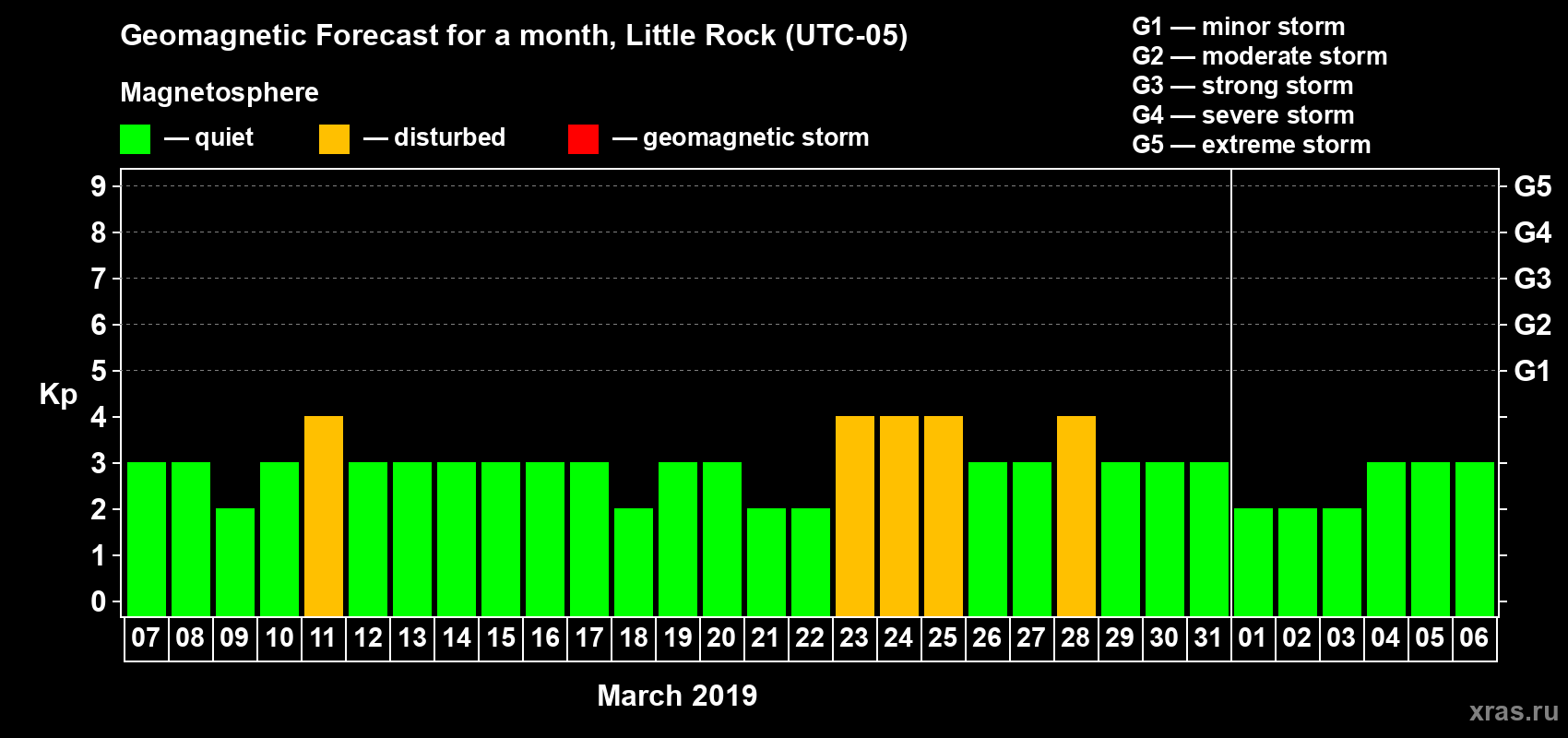Viewport: 1568px width, 738px height.
Task: Select date label 25 on the axis
Action: [x=943, y=638]
